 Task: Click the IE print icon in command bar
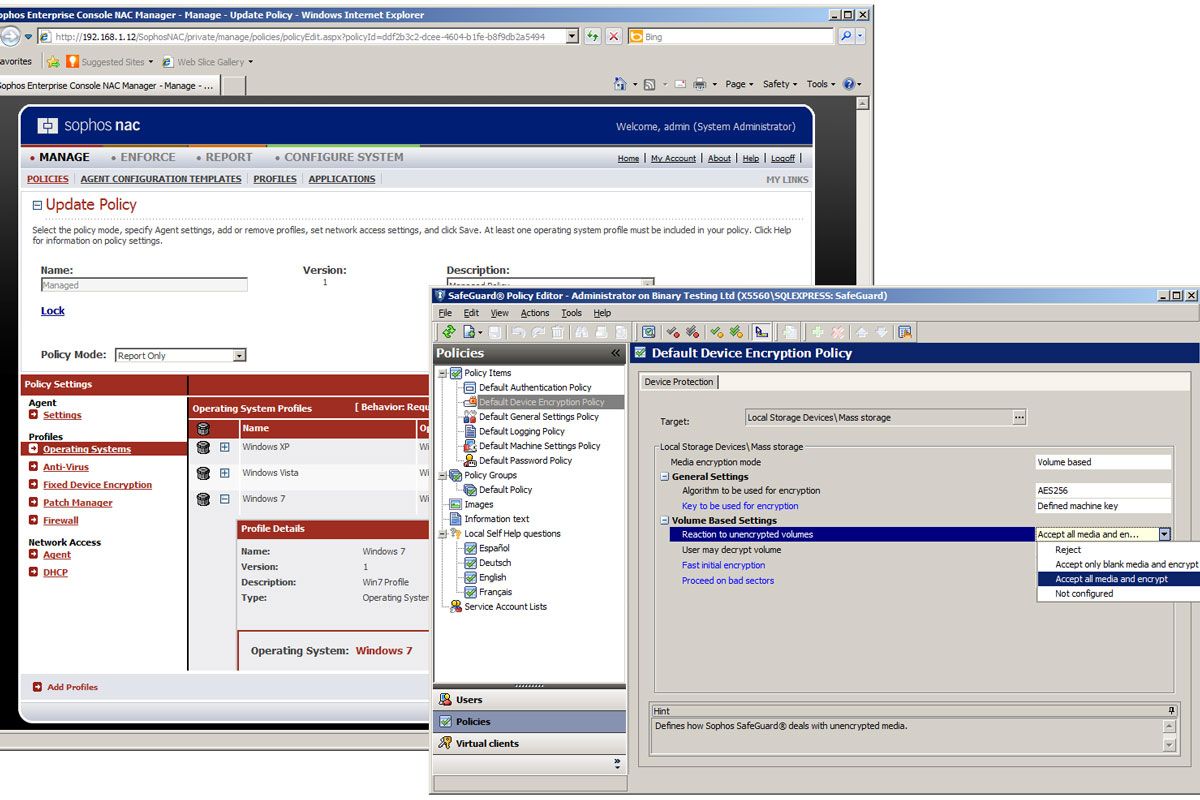click(700, 84)
